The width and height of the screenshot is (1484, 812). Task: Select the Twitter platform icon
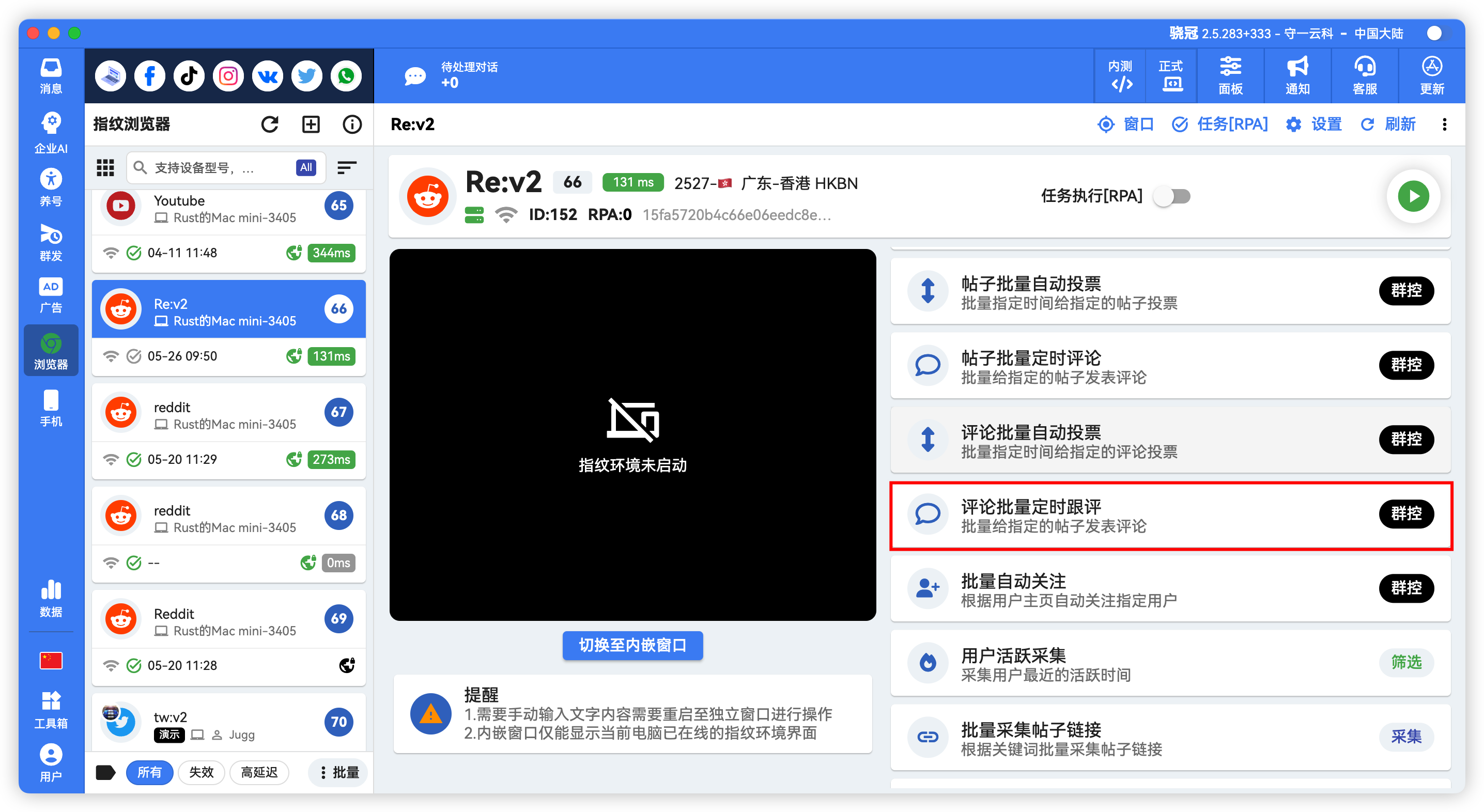[x=306, y=76]
